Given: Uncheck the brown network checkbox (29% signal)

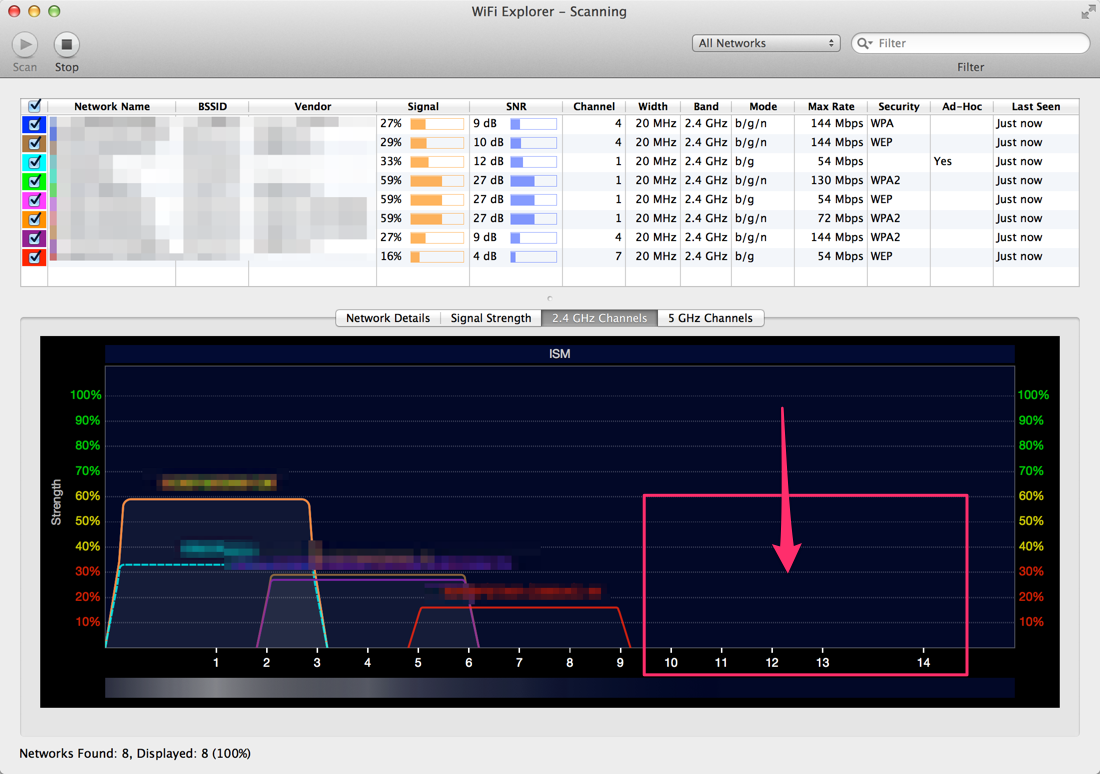Looking at the screenshot, I should tap(34, 143).
